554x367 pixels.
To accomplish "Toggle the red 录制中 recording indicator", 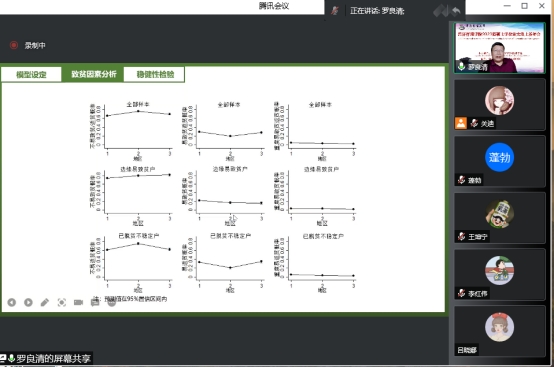I will coord(14,45).
